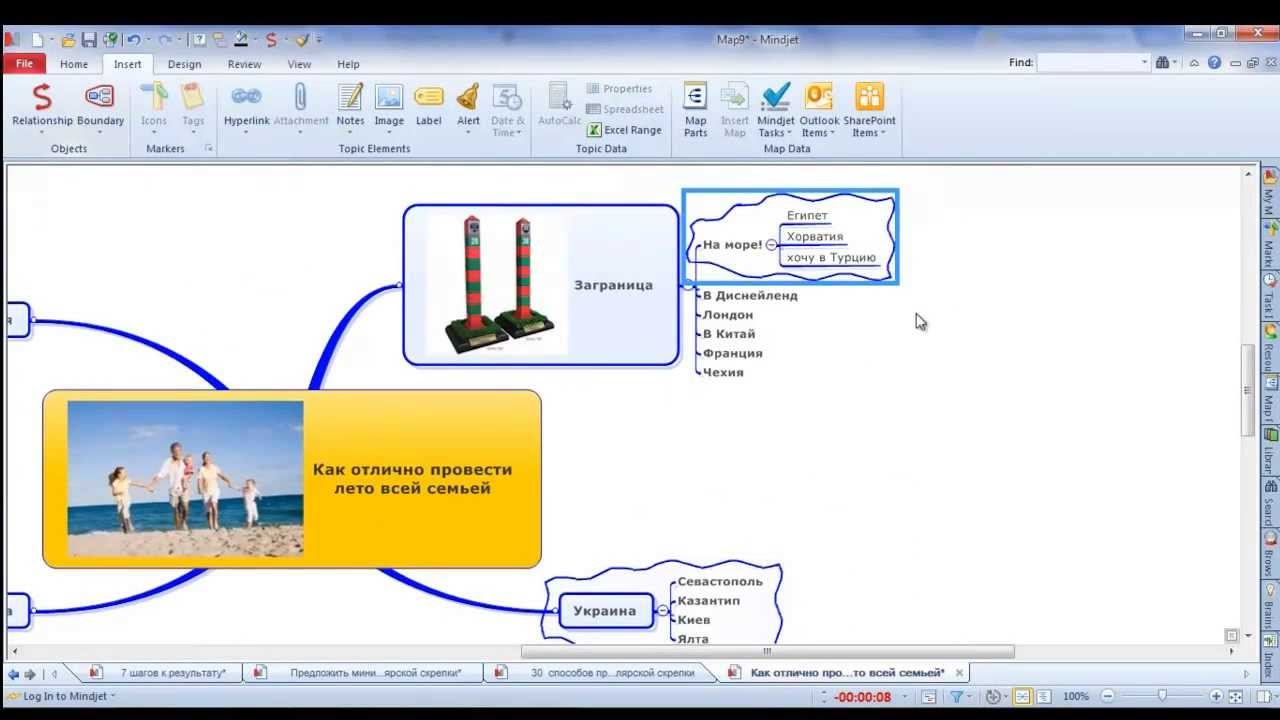Select the Киев subtopic
The image size is (1280, 720).
(693, 619)
